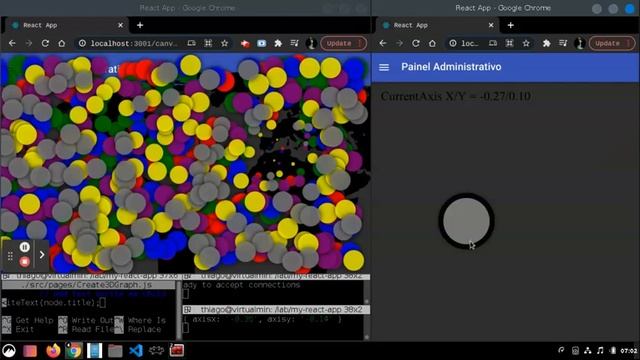Close the React App tab in left Chrome
The height and width of the screenshot is (360, 640).
coord(120,25)
